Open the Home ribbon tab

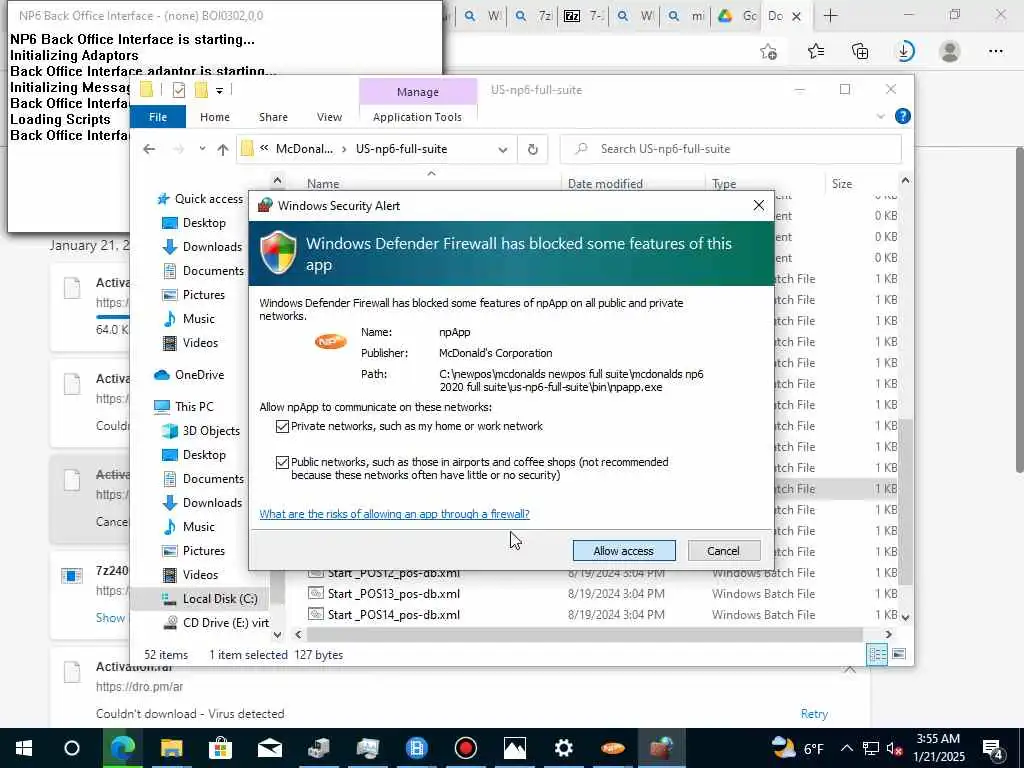coord(215,117)
